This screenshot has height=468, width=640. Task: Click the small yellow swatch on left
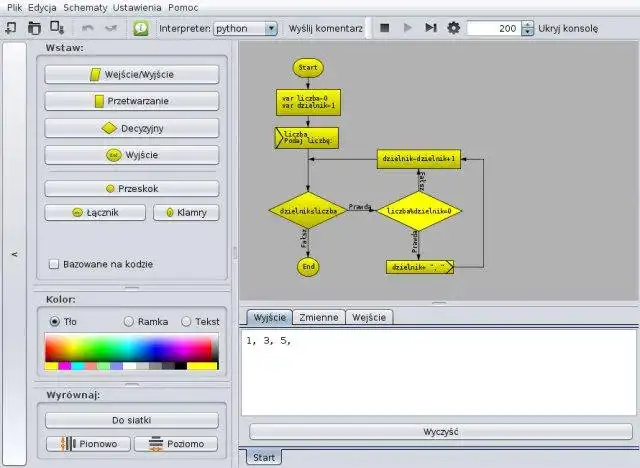[51, 366]
